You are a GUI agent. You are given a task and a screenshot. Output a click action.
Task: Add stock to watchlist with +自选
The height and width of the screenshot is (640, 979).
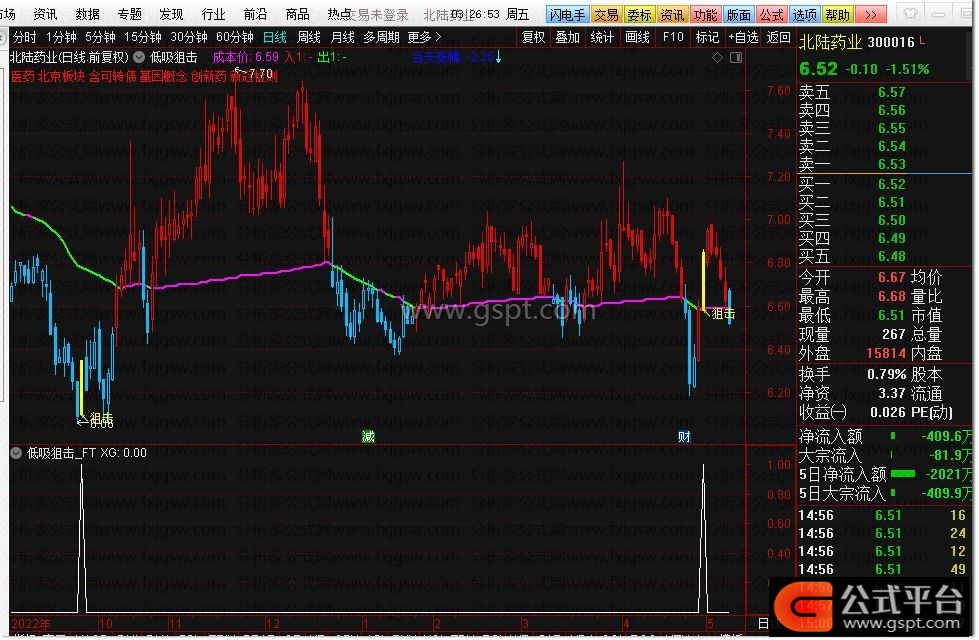tap(743, 37)
